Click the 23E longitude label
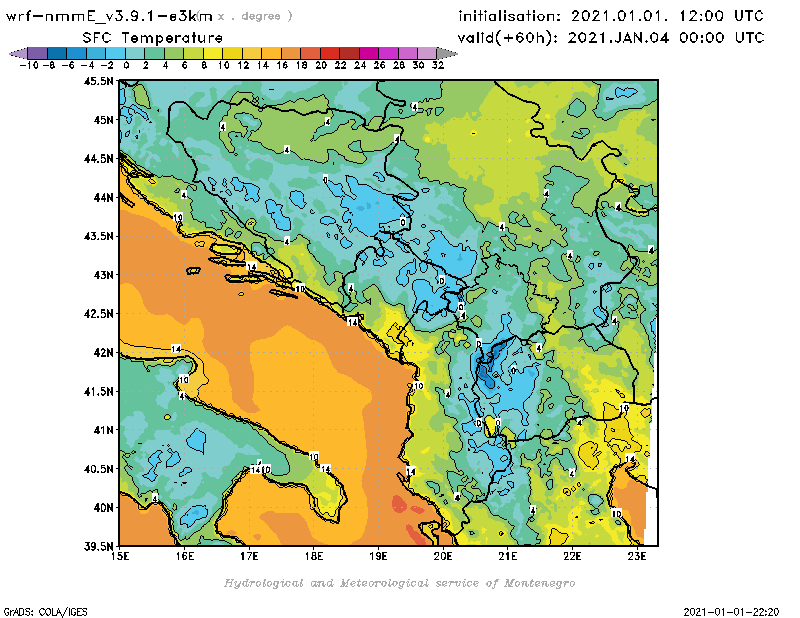 [x=637, y=556]
